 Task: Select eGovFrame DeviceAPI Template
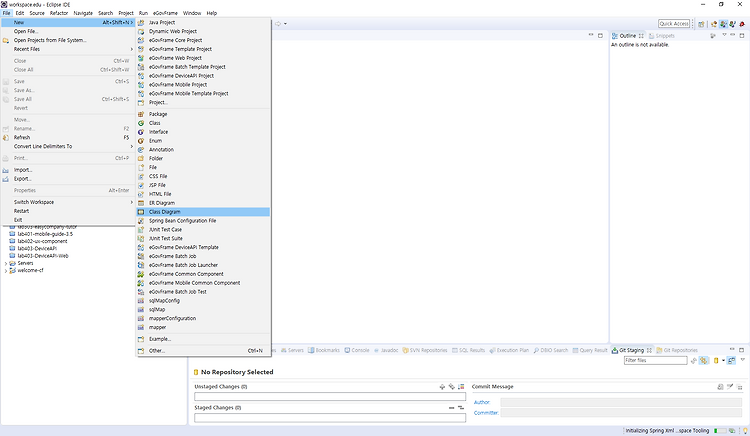click(x=203, y=248)
